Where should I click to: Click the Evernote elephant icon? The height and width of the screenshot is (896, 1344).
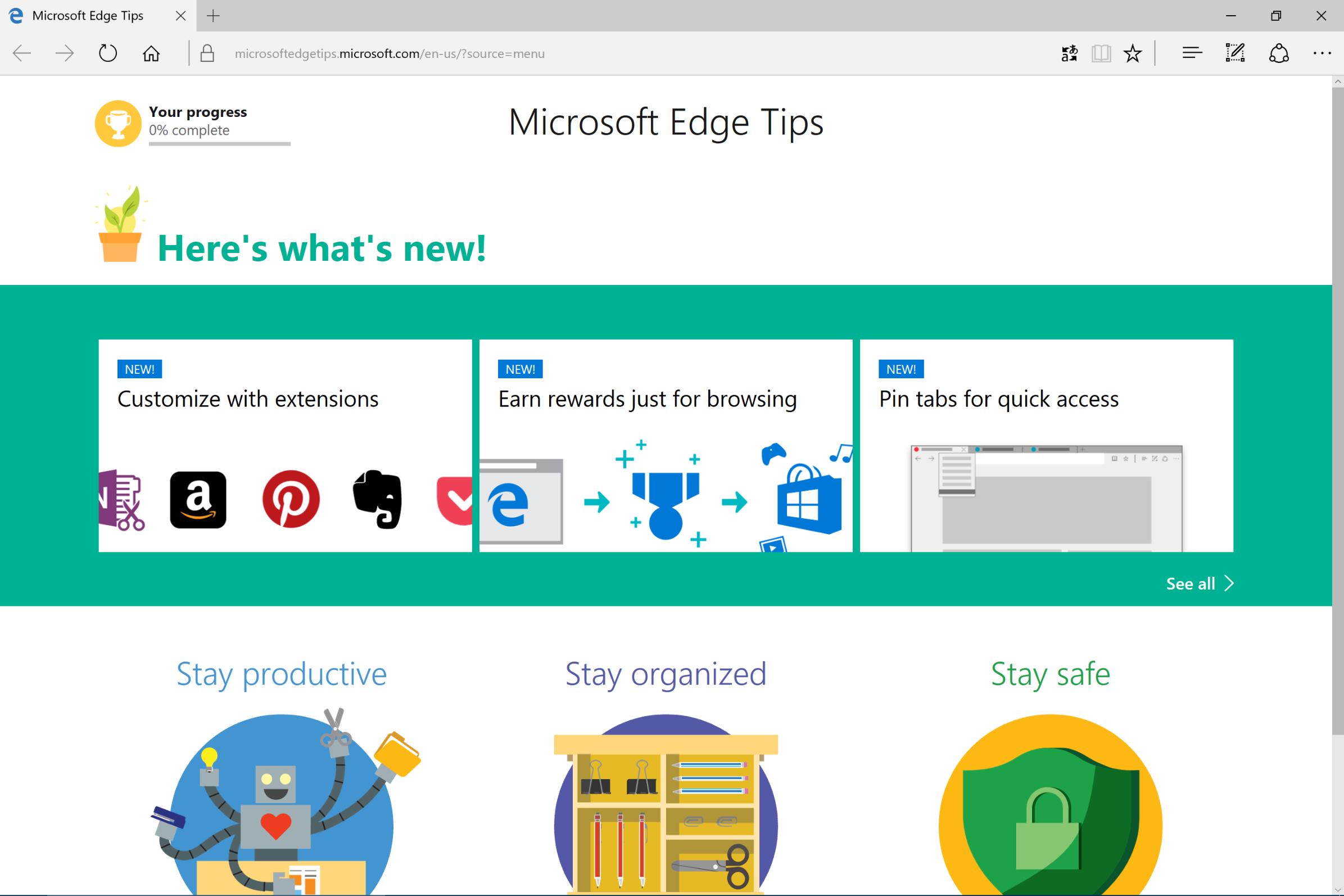click(x=378, y=499)
